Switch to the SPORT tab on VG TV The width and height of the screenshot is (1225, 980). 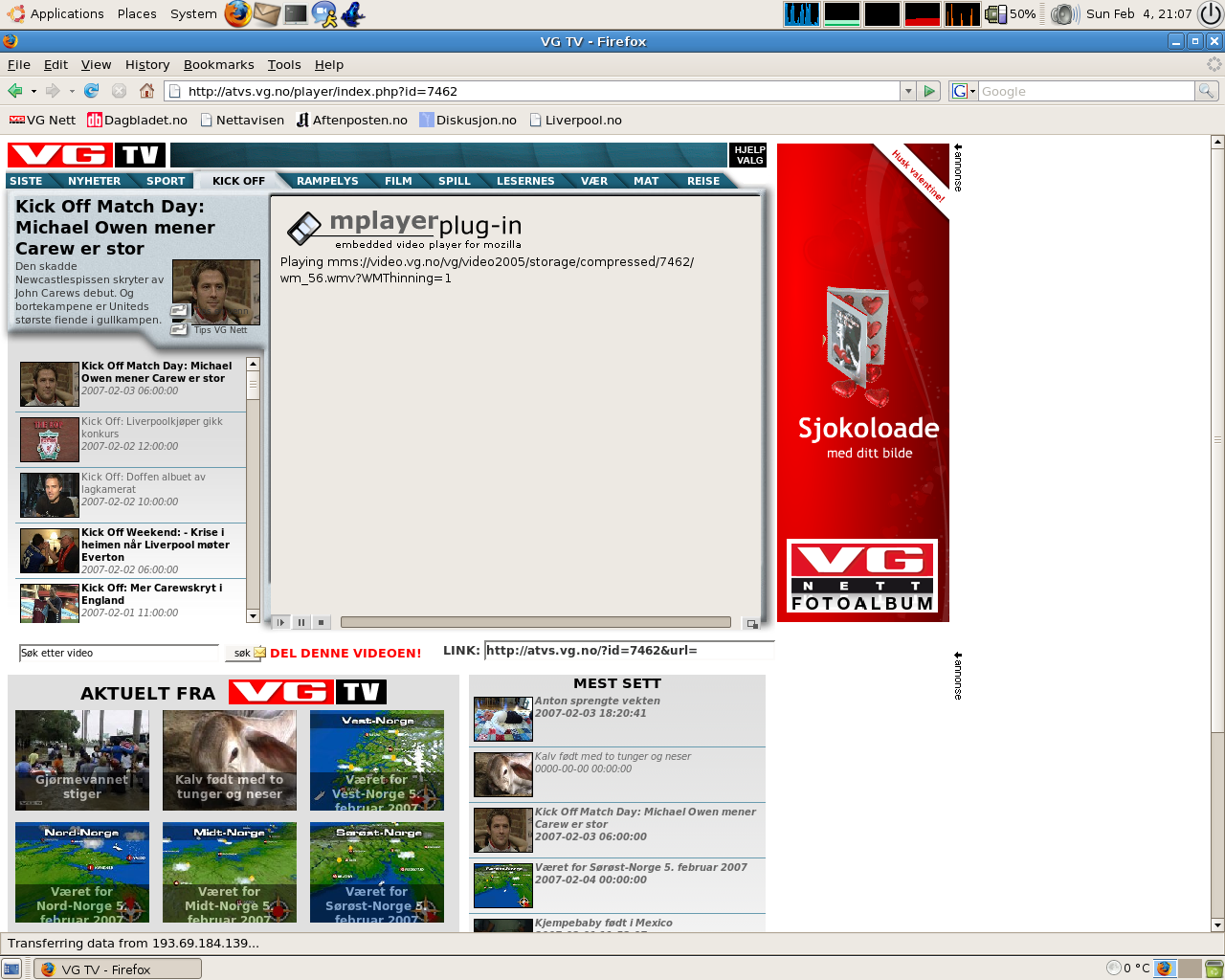pyautogui.click(x=166, y=181)
